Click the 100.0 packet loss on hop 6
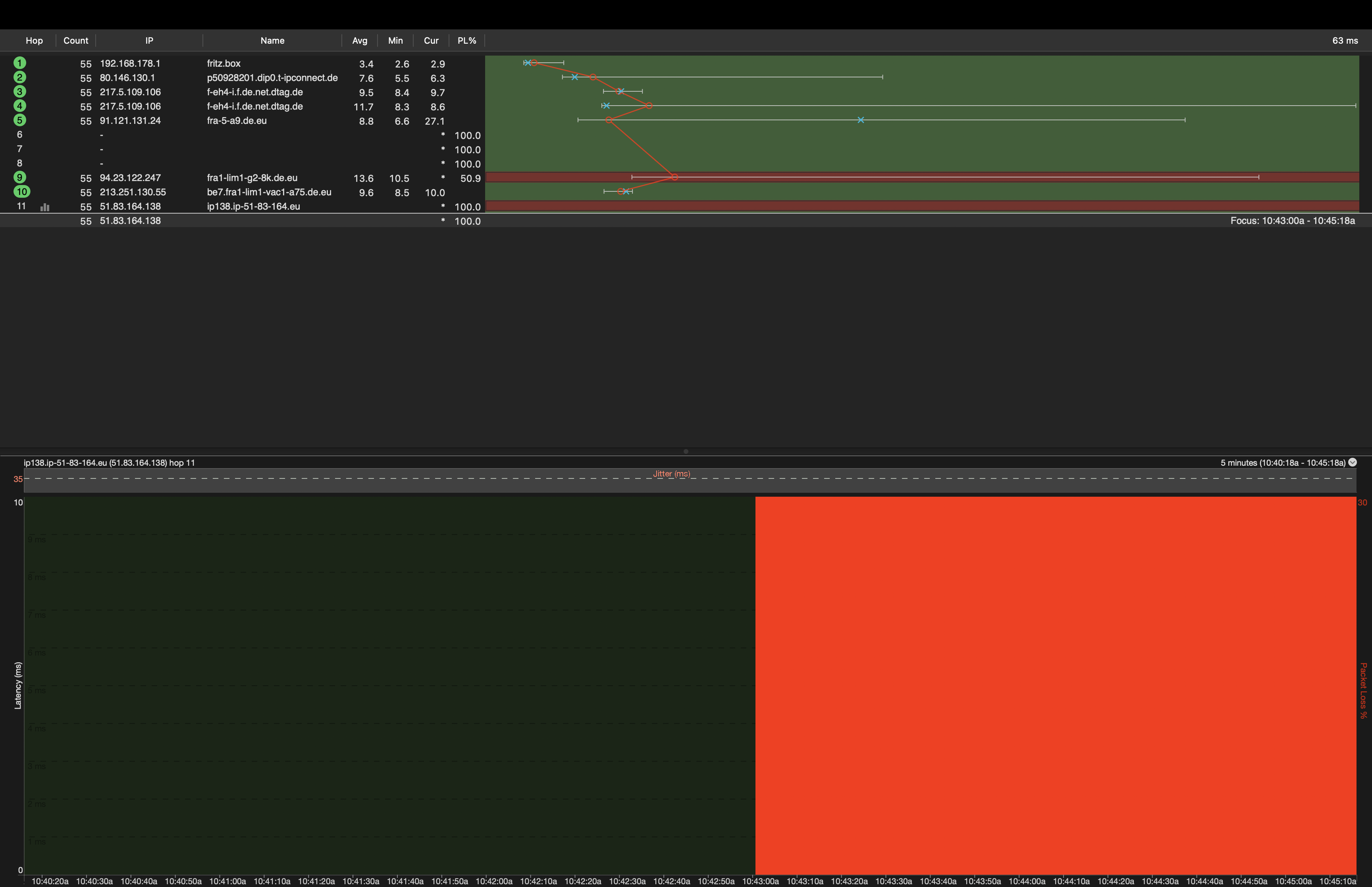The image size is (1372, 887). point(468,135)
